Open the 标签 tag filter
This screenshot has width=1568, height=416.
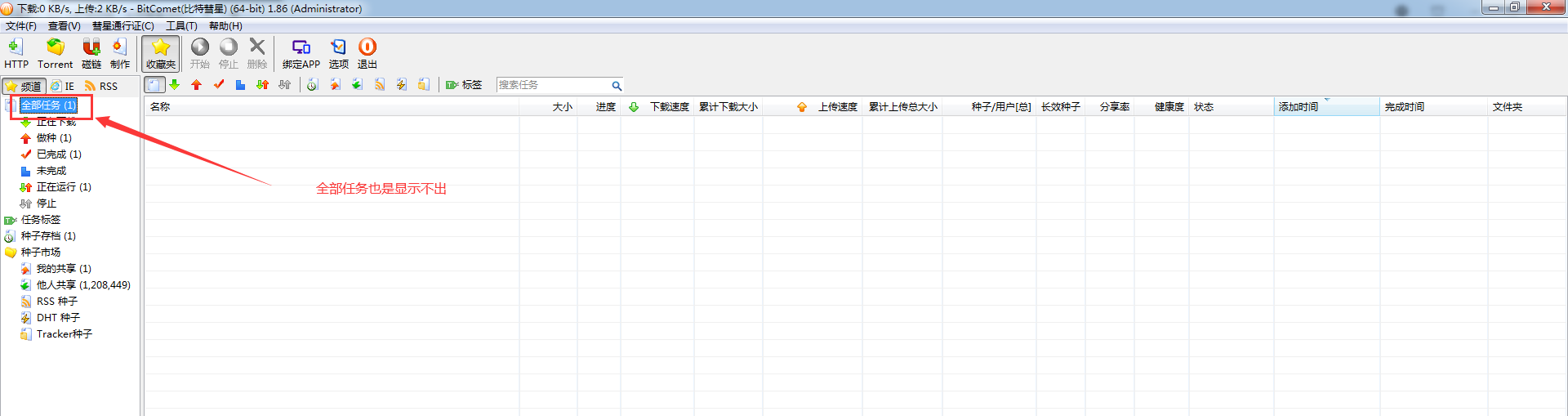[x=464, y=85]
